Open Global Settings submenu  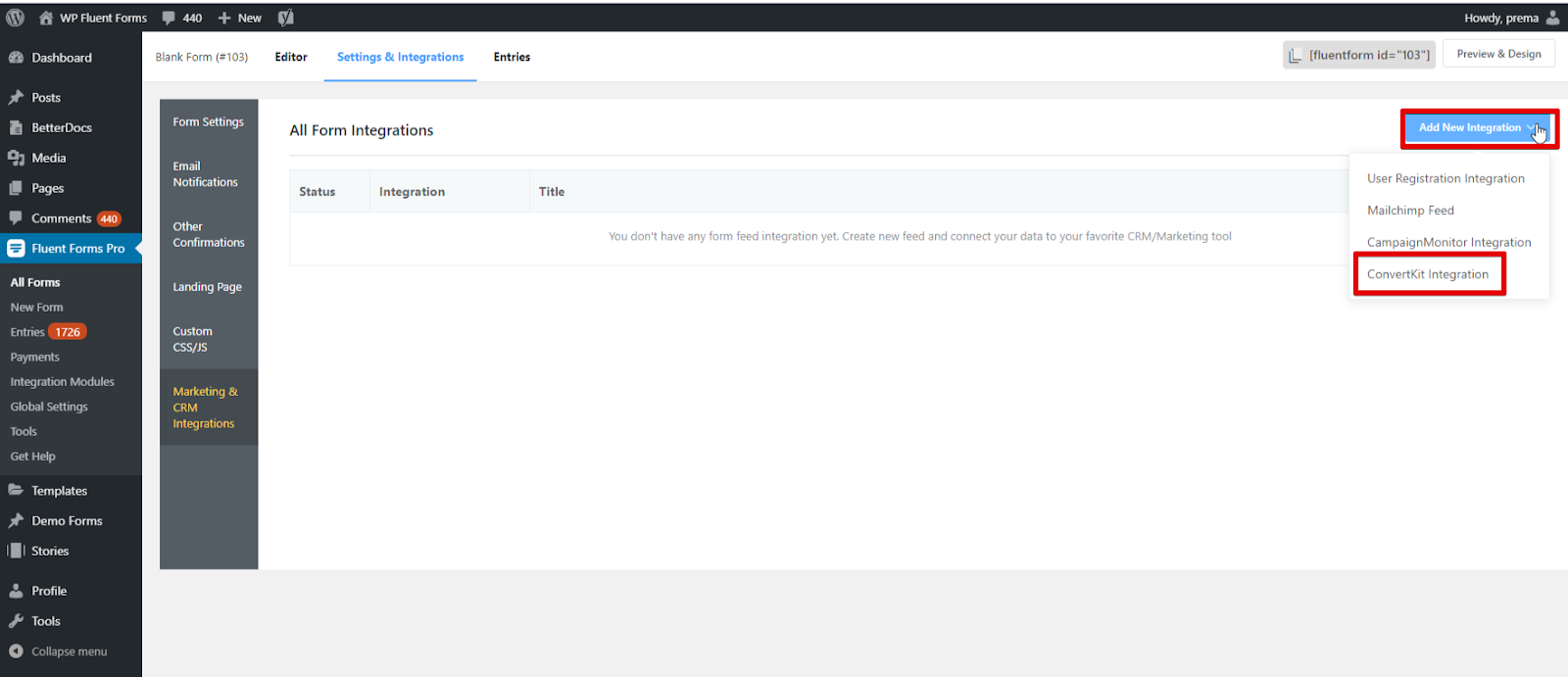coord(49,407)
